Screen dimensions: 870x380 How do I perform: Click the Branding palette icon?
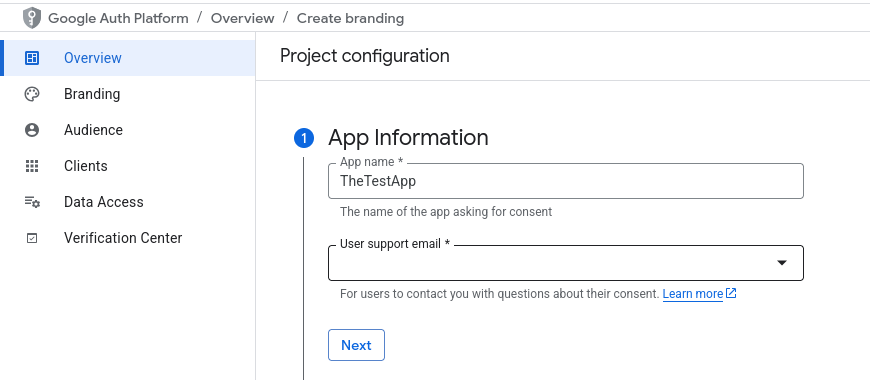tap(32, 94)
